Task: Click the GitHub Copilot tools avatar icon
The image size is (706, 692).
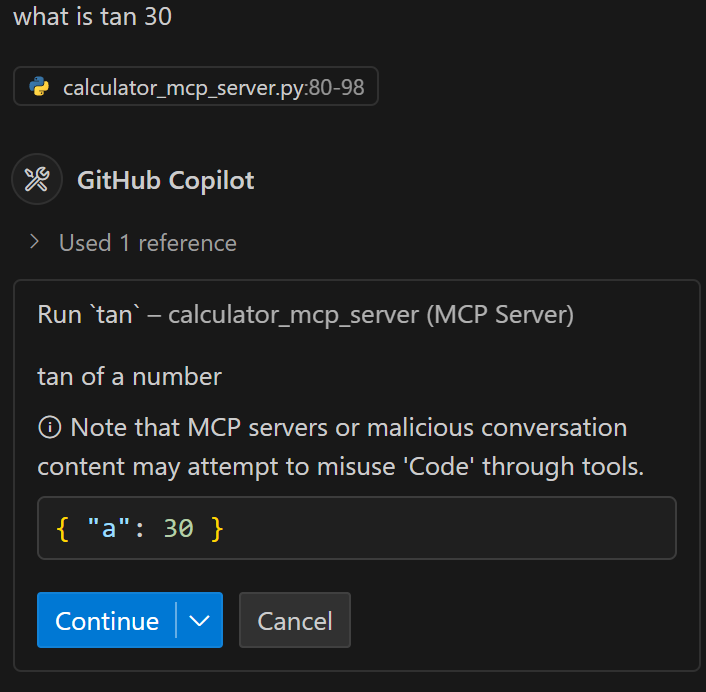Action: click(37, 179)
